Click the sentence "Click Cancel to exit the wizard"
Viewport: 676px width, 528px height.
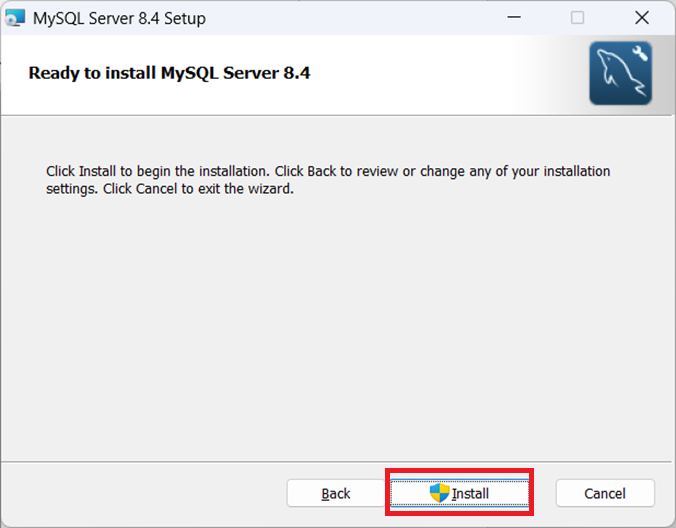198,188
